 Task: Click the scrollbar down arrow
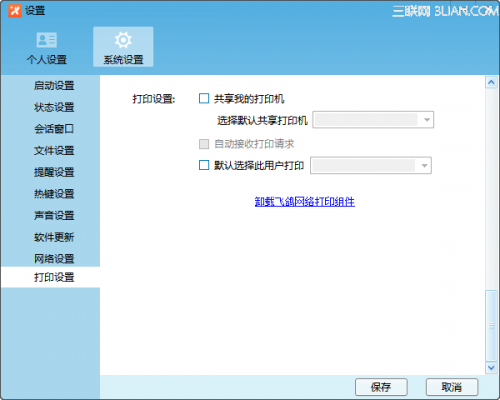[491, 368]
